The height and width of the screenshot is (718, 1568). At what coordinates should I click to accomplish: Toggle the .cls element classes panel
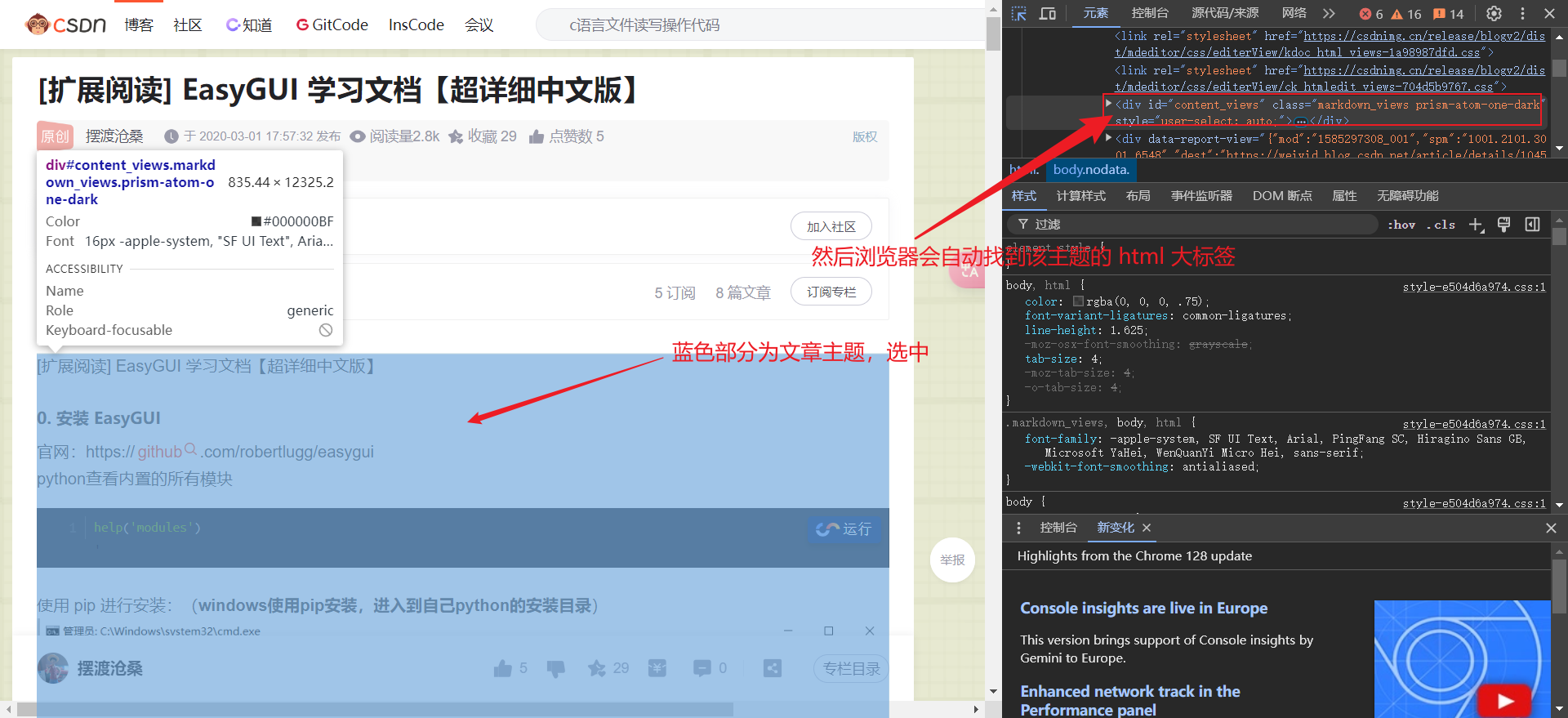[x=1441, y=225]
